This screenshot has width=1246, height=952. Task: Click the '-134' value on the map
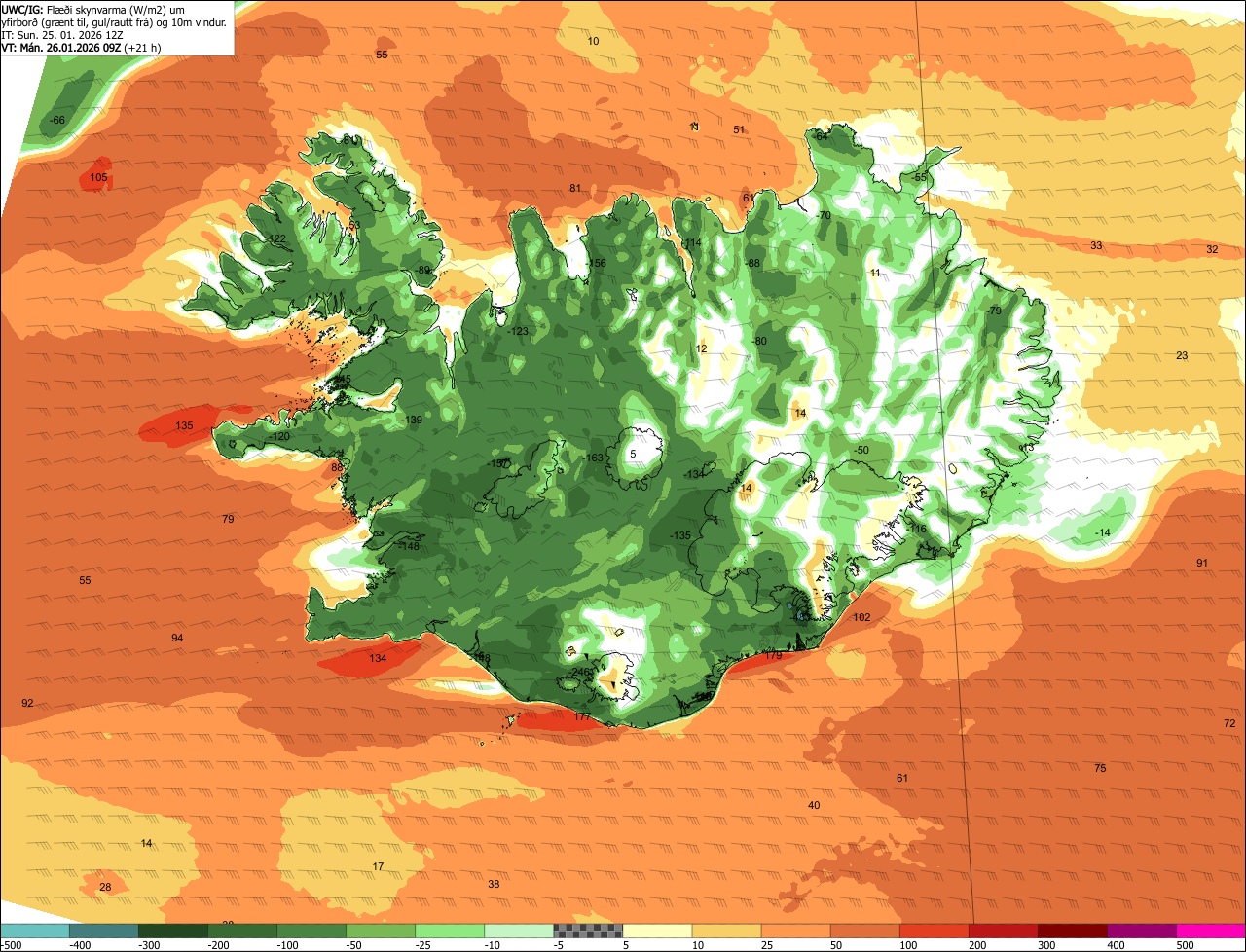click(x=693, y=474)
